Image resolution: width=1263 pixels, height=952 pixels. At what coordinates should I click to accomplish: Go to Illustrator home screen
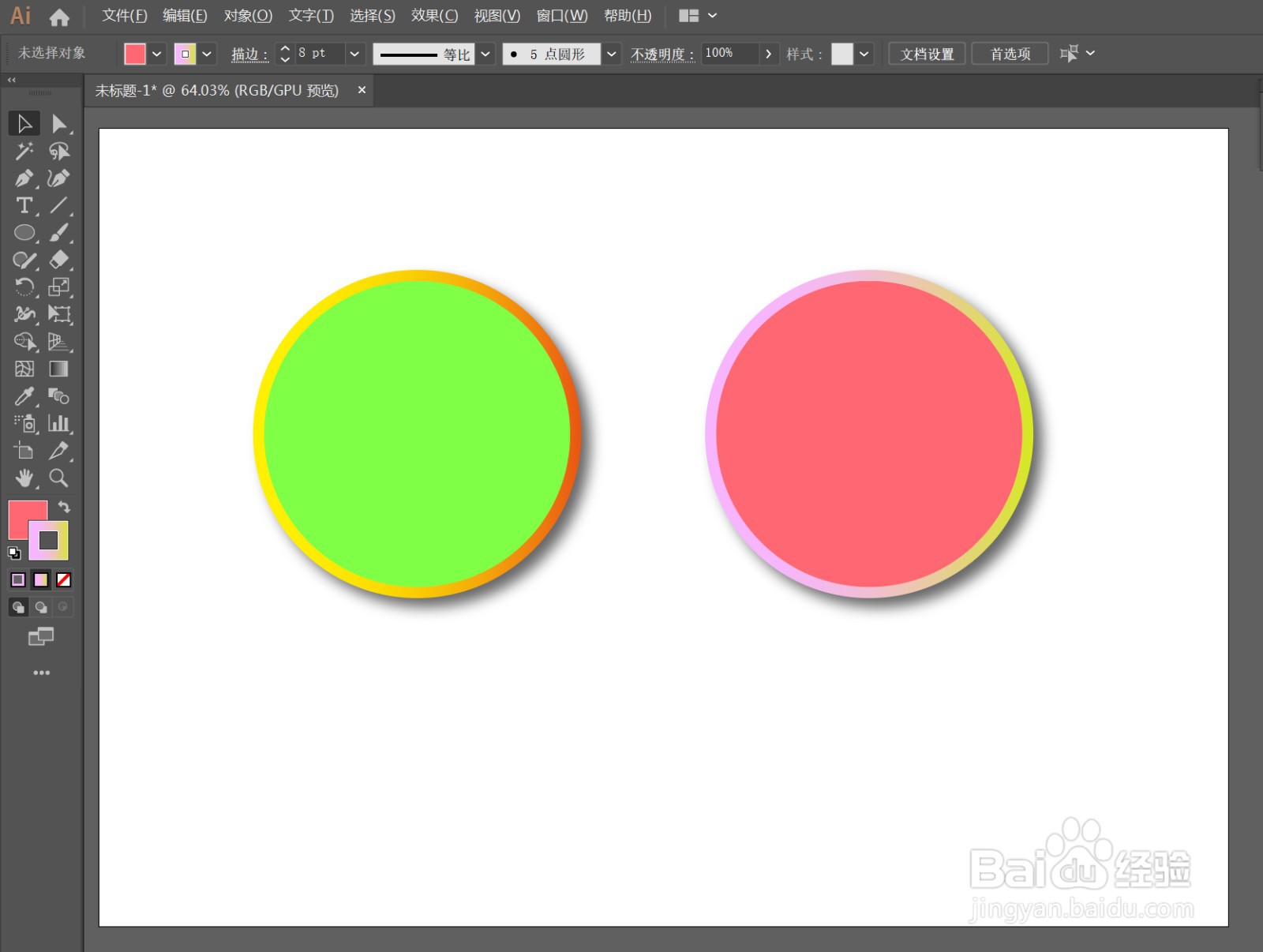[x=59, y=17]
